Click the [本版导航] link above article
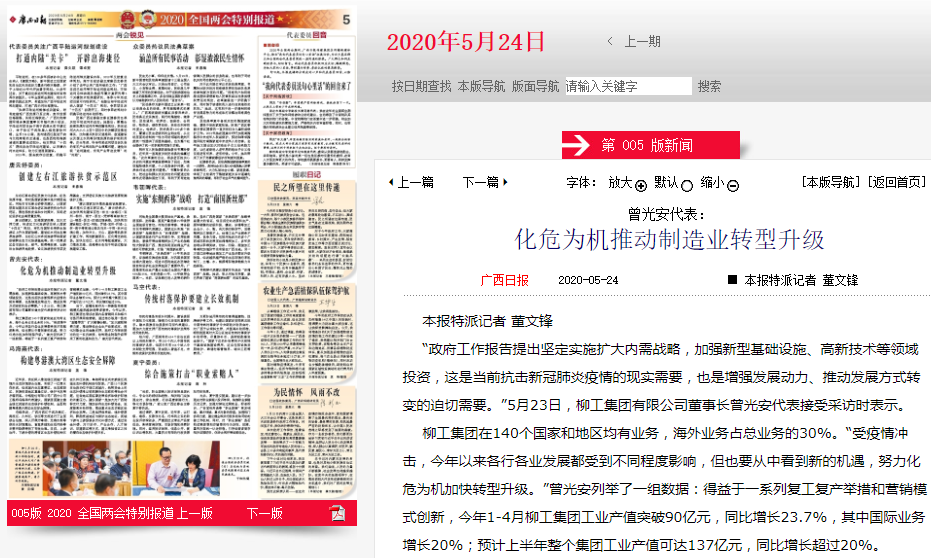The image size is (931, 558). (x=830, y=182)
